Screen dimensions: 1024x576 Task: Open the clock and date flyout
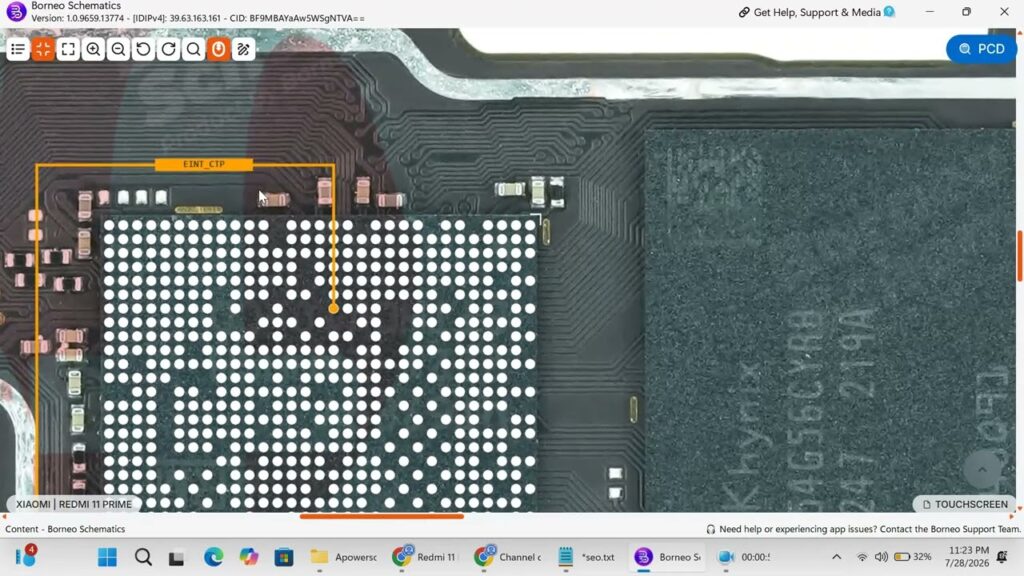tap(967, 556)
